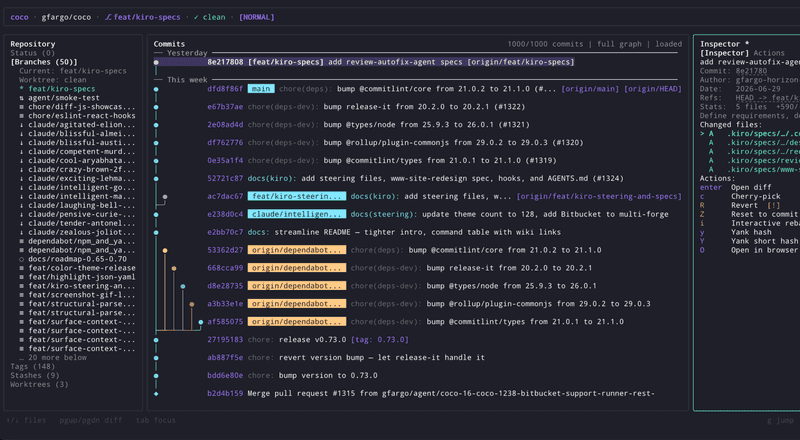
Task: Click the feat/kiro-steerin... branch badge
Action: click(x=297, y=196)
